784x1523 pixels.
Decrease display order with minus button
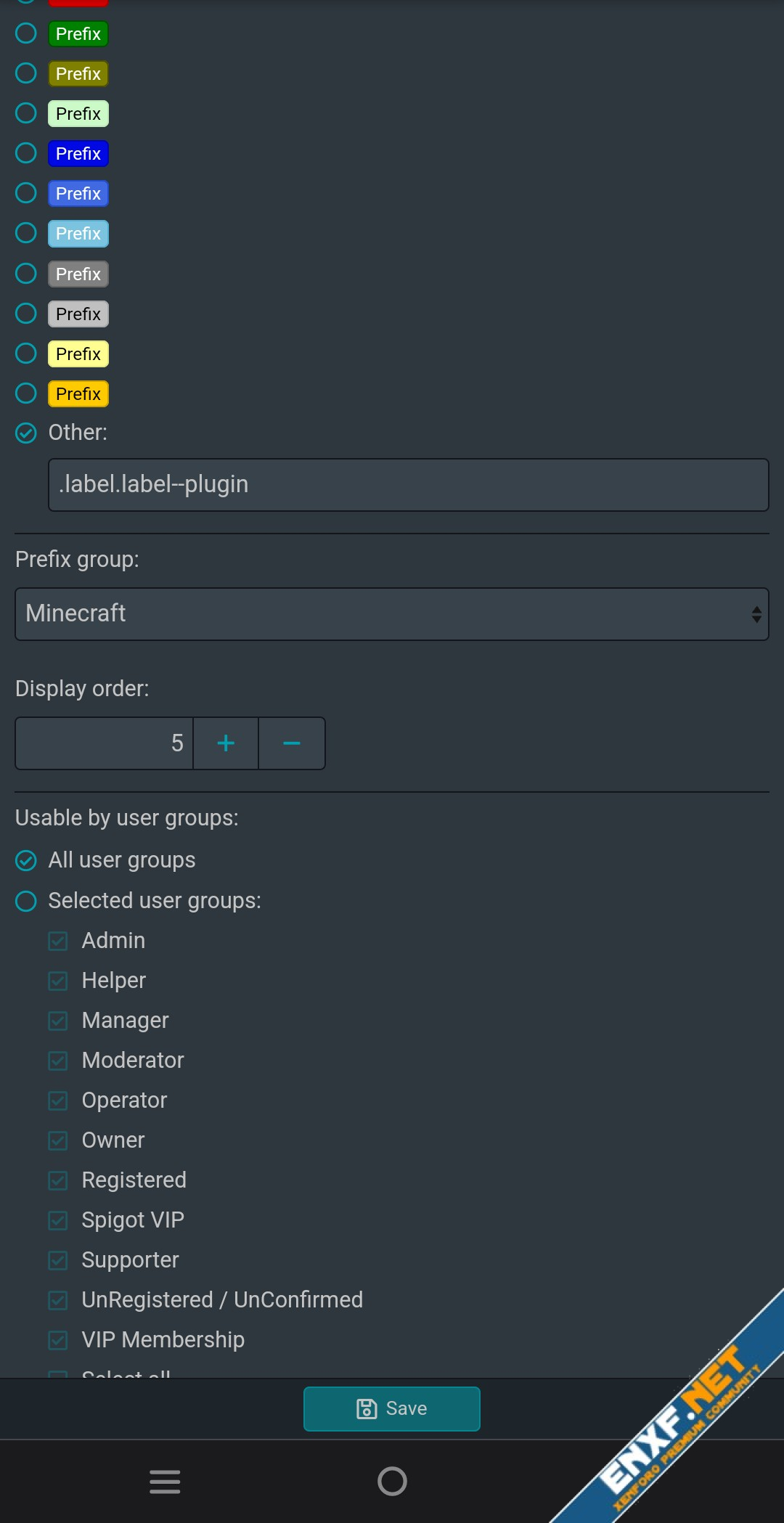click(x=292, y=743)
